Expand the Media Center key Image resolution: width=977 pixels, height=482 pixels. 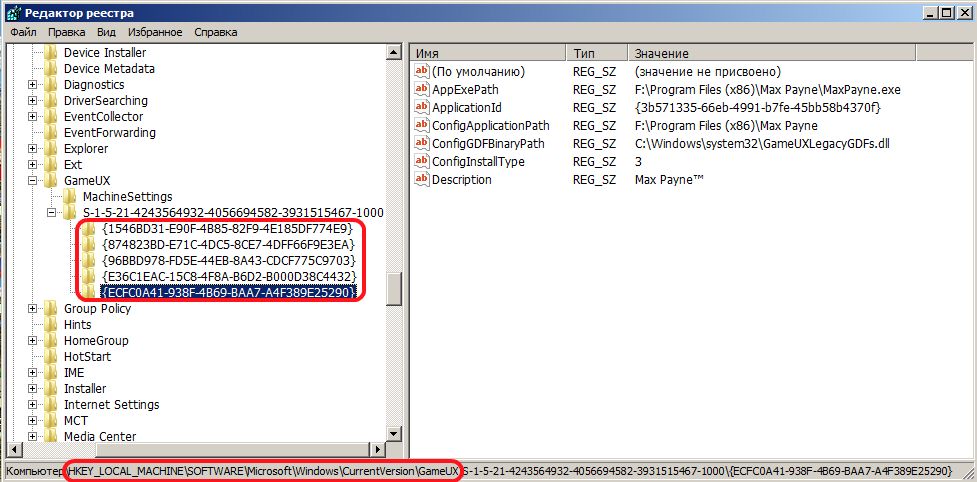click(x=32, y=437)
